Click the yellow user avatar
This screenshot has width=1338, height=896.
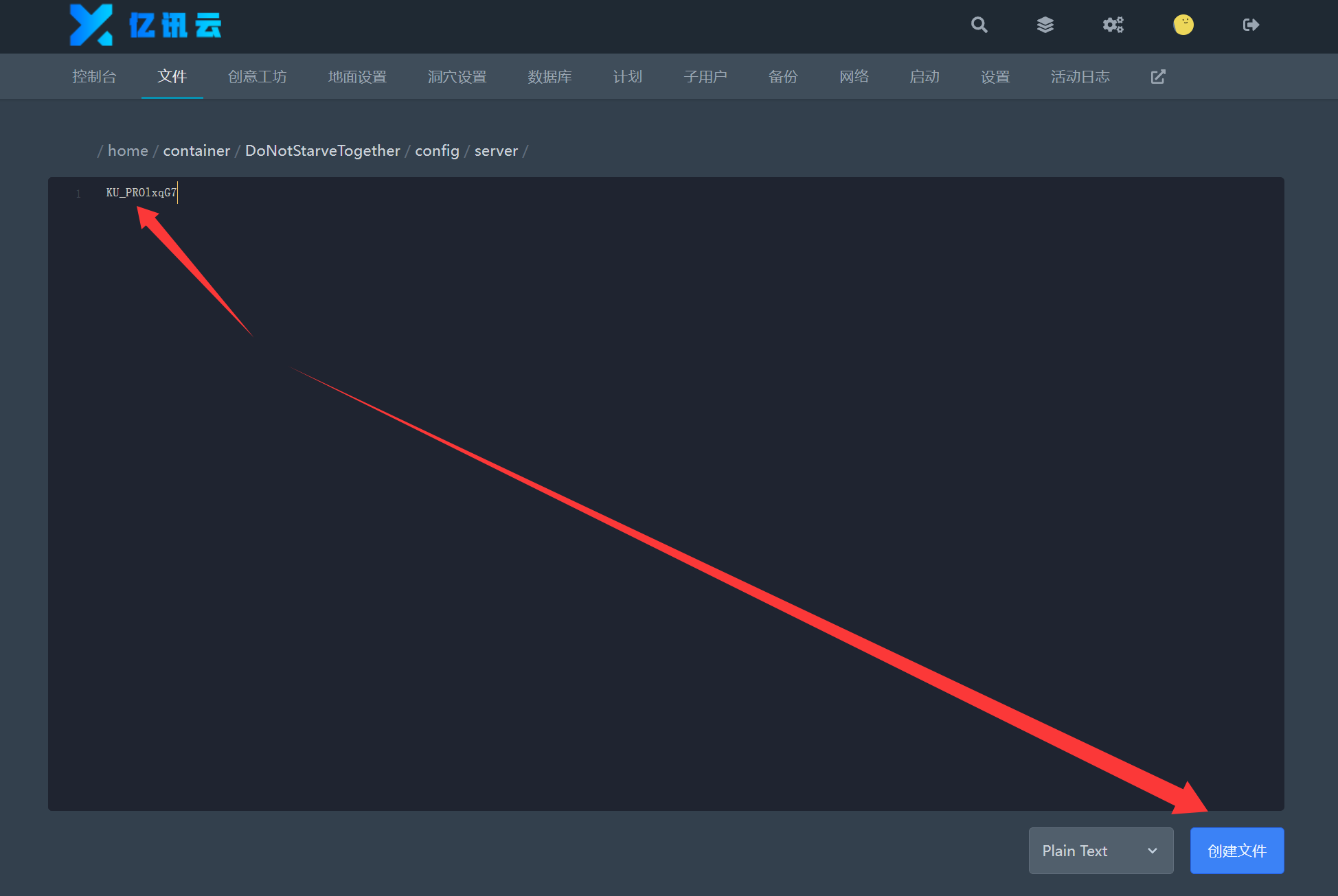point(1183,25)
